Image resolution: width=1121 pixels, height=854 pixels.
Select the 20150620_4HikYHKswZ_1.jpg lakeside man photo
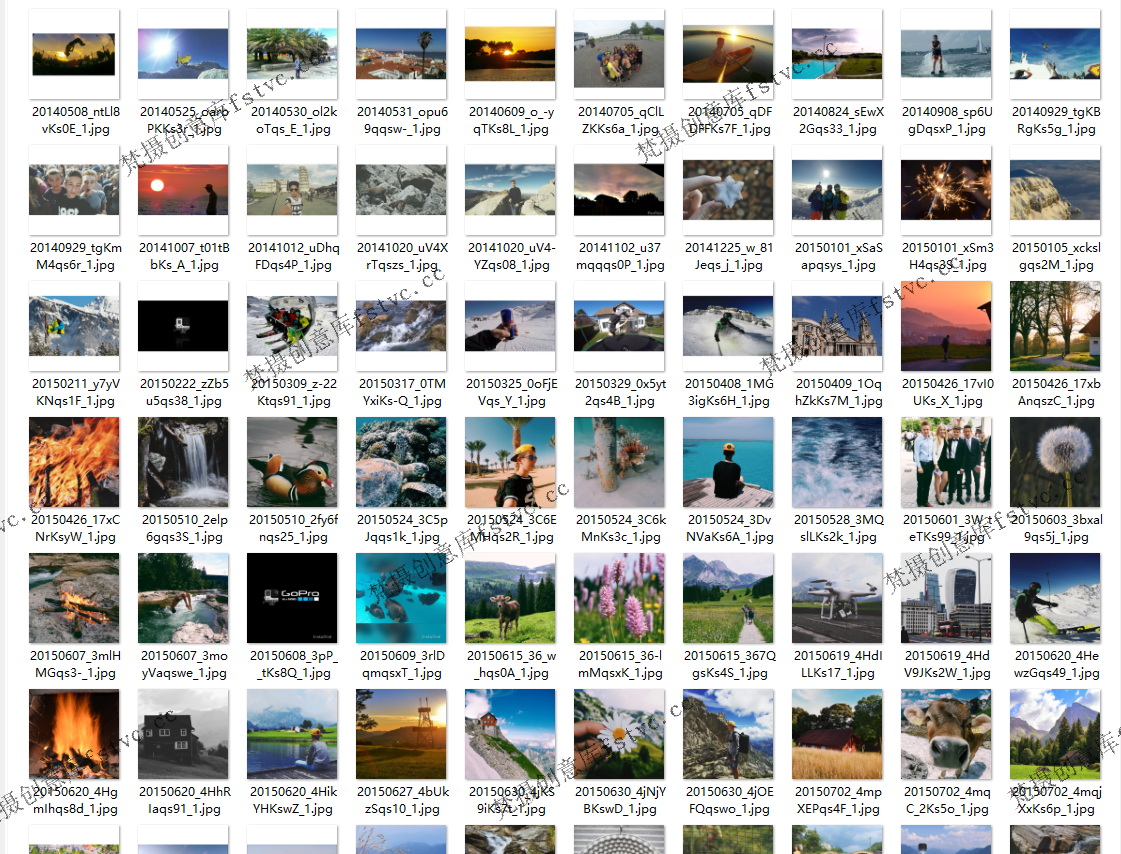pyautogui.click(x=292, y=735)
